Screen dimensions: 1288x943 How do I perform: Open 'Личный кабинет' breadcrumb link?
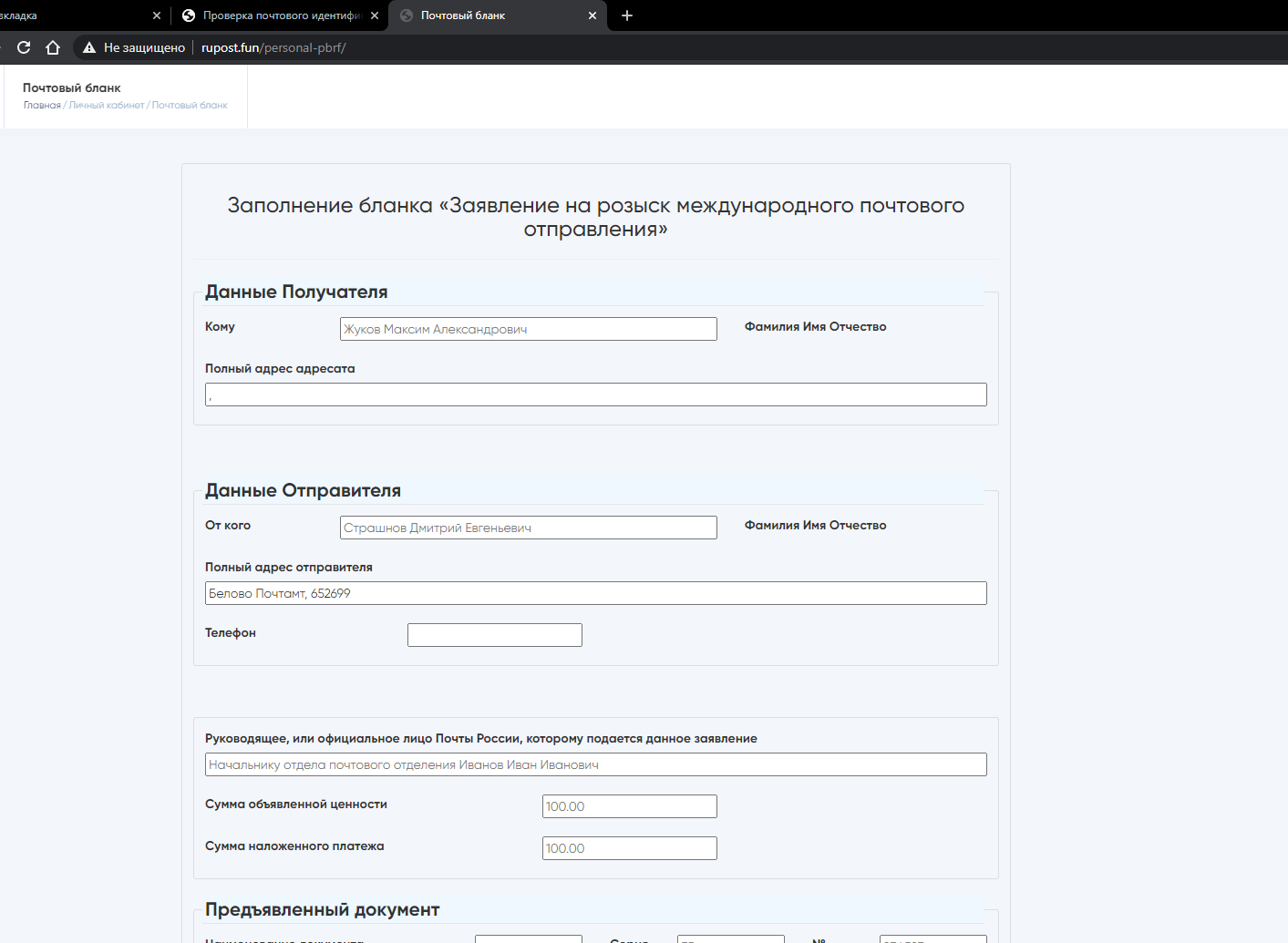pos(107,106)
